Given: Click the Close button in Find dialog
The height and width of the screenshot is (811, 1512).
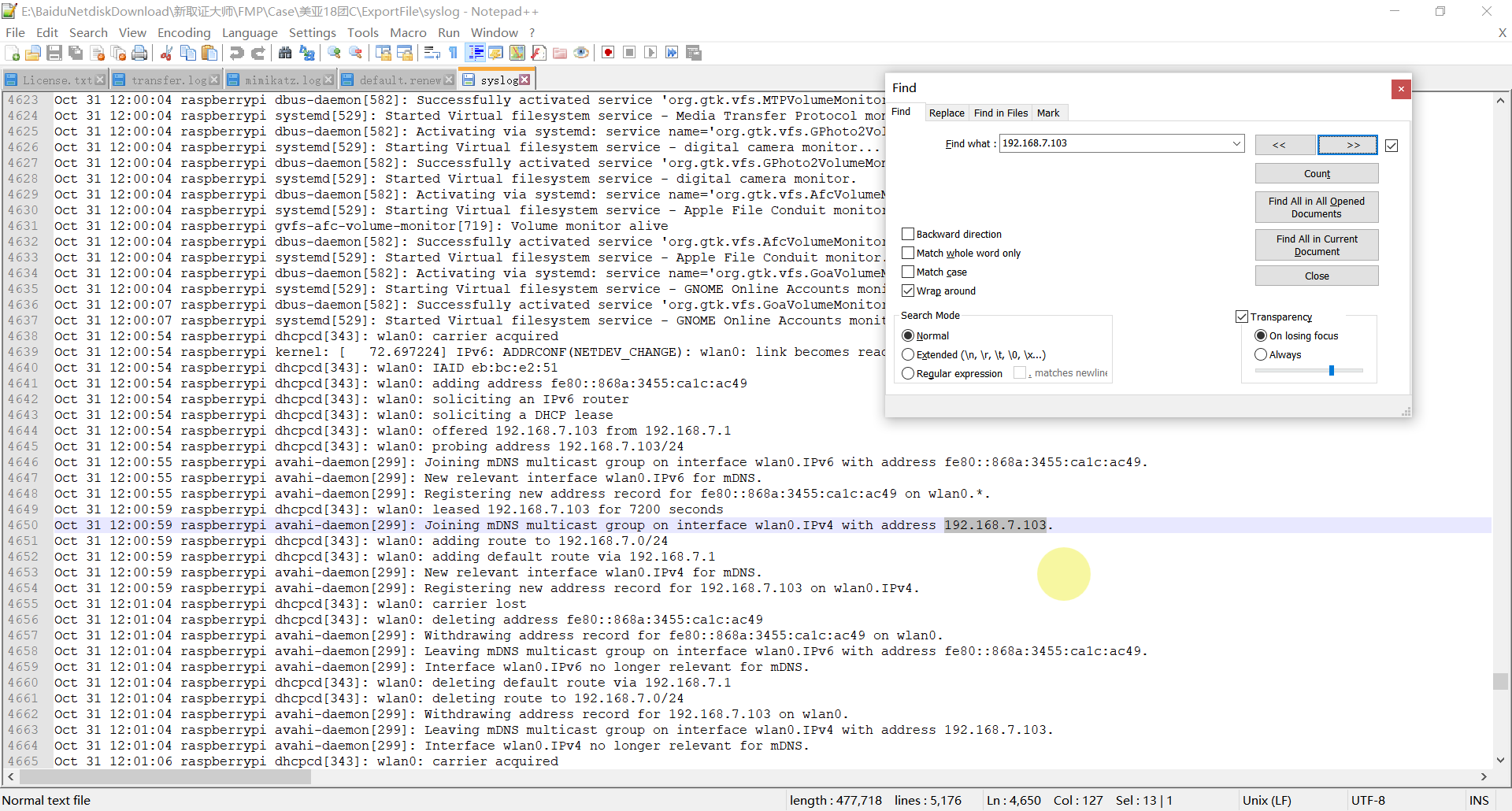Looking at the screenshot, I should pos(1317,276).
